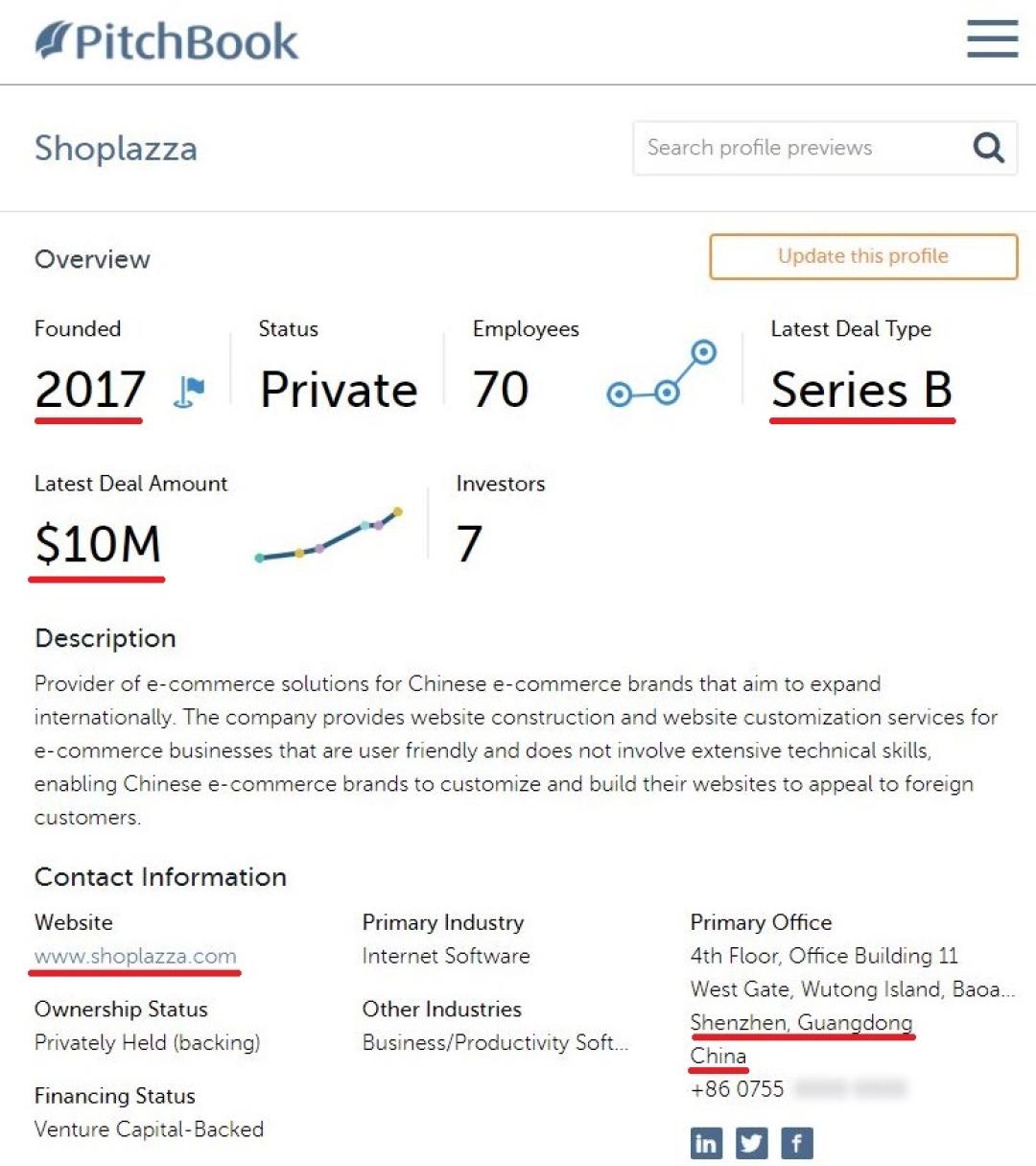The height and width of the screenshot is (1166, 1036).
Task: Click the Shoplazza company title
Action: pyautogui.click(x=116, y=149)
